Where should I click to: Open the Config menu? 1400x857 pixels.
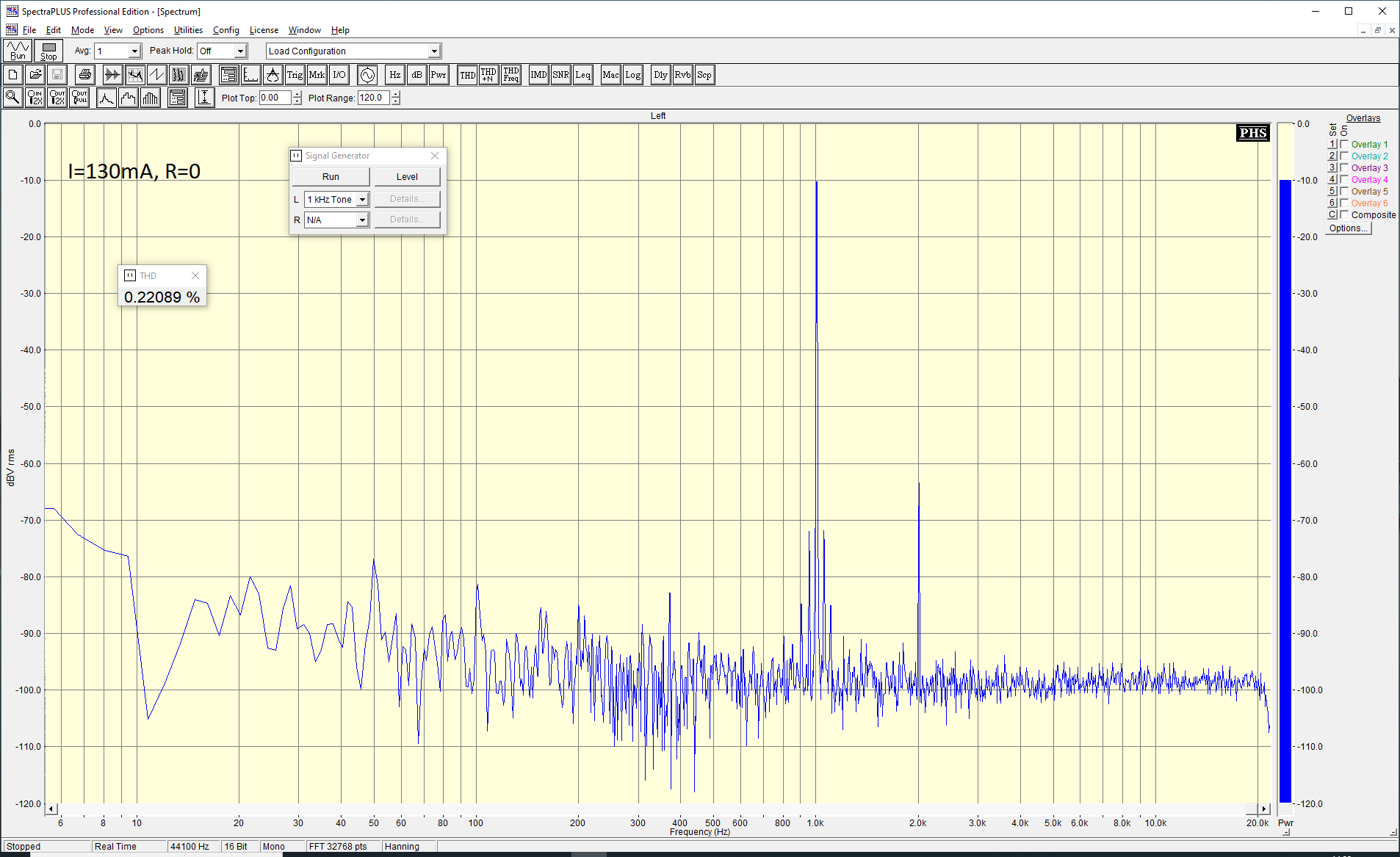point(226,30)
